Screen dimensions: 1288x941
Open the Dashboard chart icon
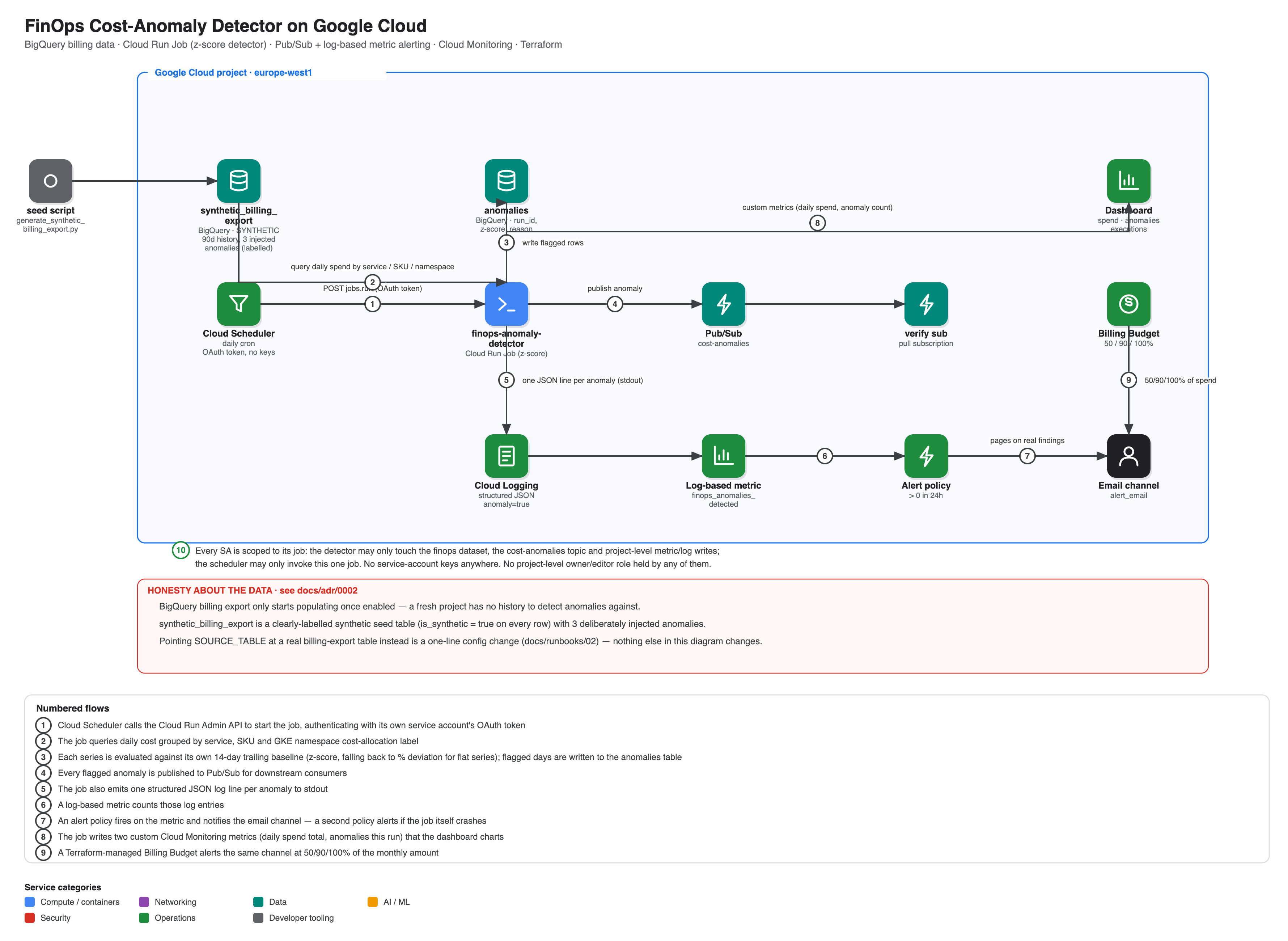point(1128,181)
